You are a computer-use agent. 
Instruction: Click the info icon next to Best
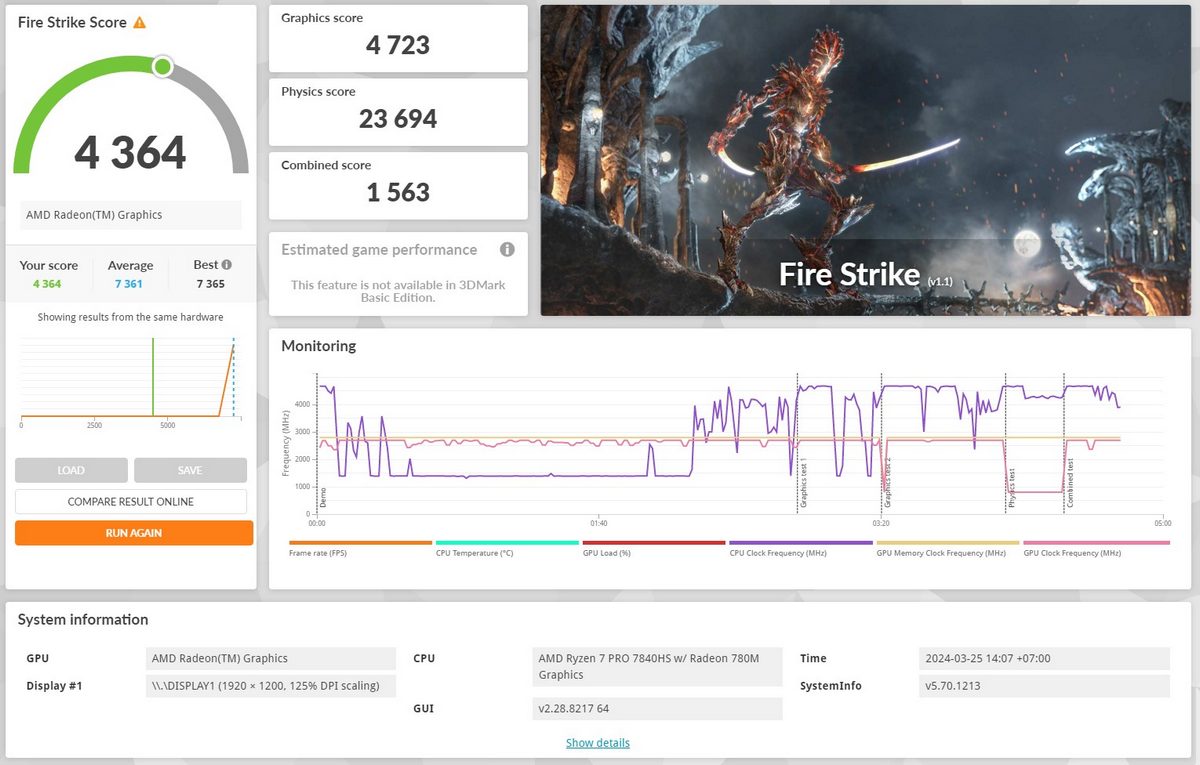click(x=227, y=265)
